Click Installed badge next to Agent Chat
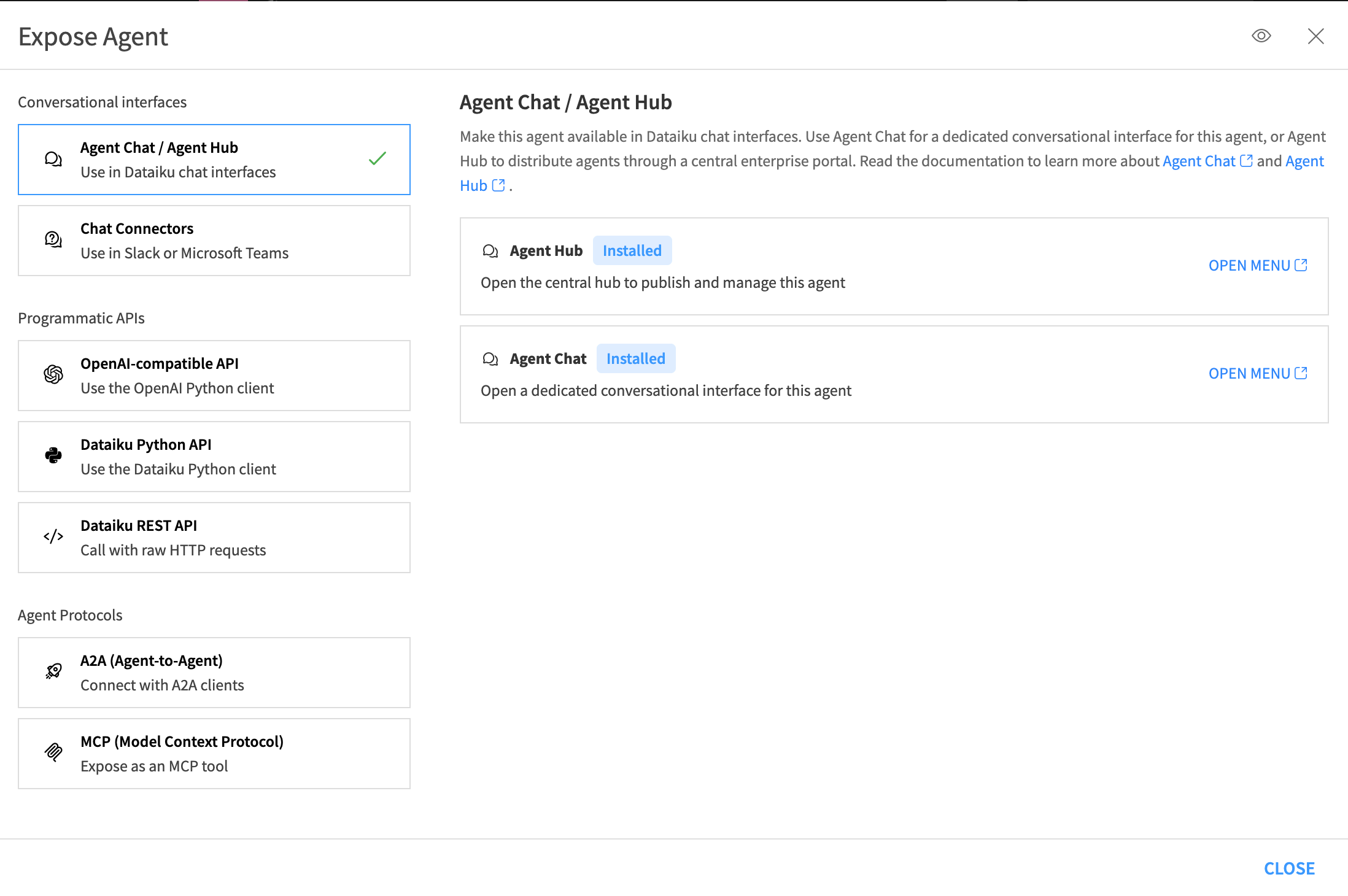This screenshot has height=896, width=1348. [x=636, y=358]
